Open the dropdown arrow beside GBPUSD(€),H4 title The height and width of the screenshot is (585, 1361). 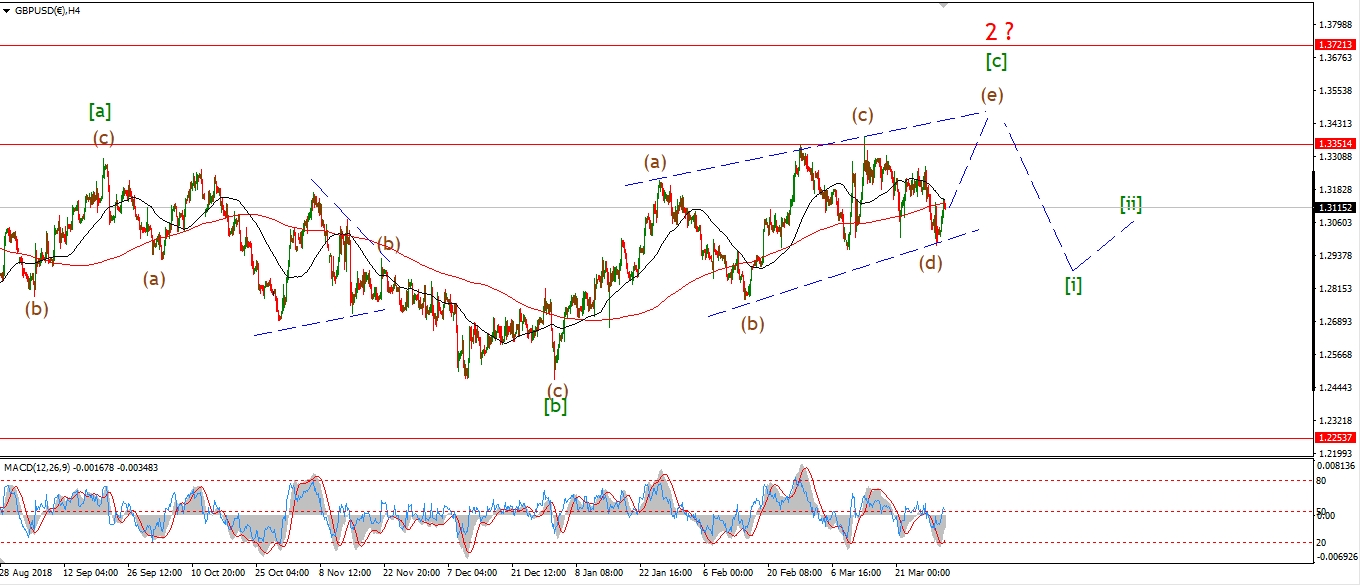click(x=7, y=10)
